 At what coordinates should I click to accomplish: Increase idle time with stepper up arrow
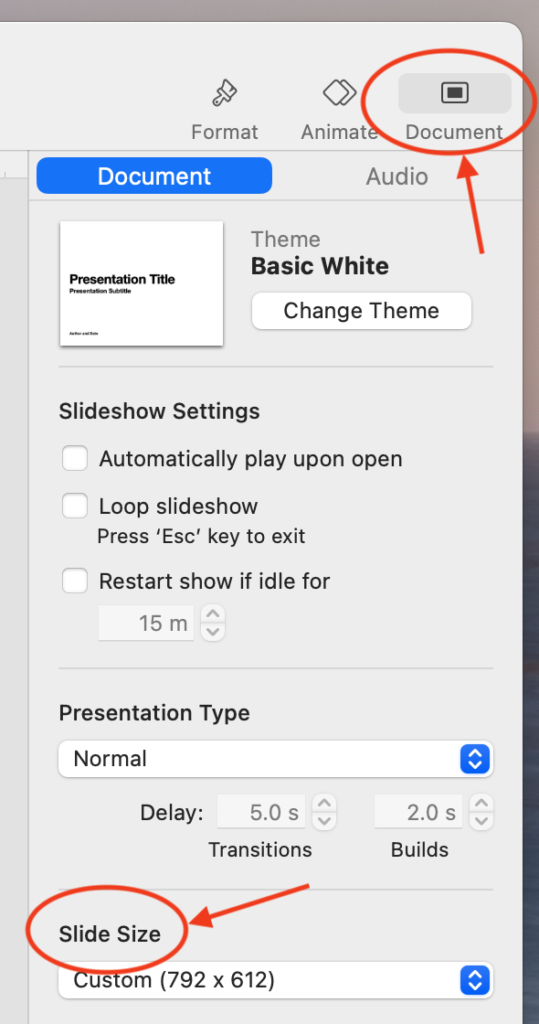pyautogui.click(x=213, y=615)
